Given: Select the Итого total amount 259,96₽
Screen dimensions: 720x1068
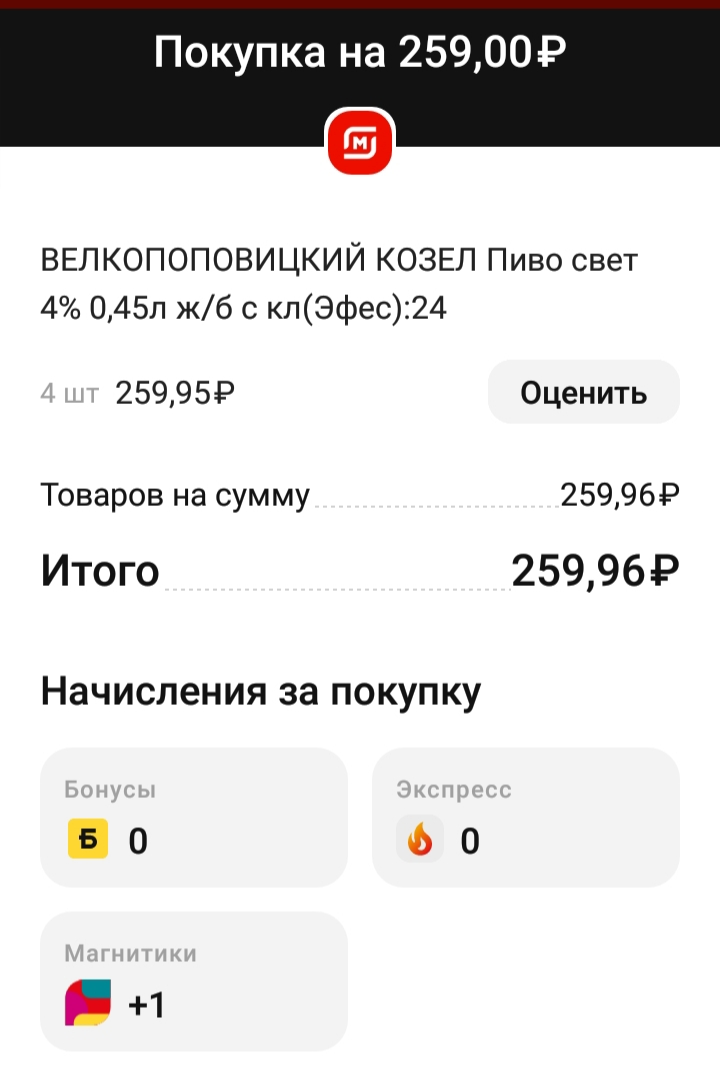Looking at the screenshot, I should (595, 571).
